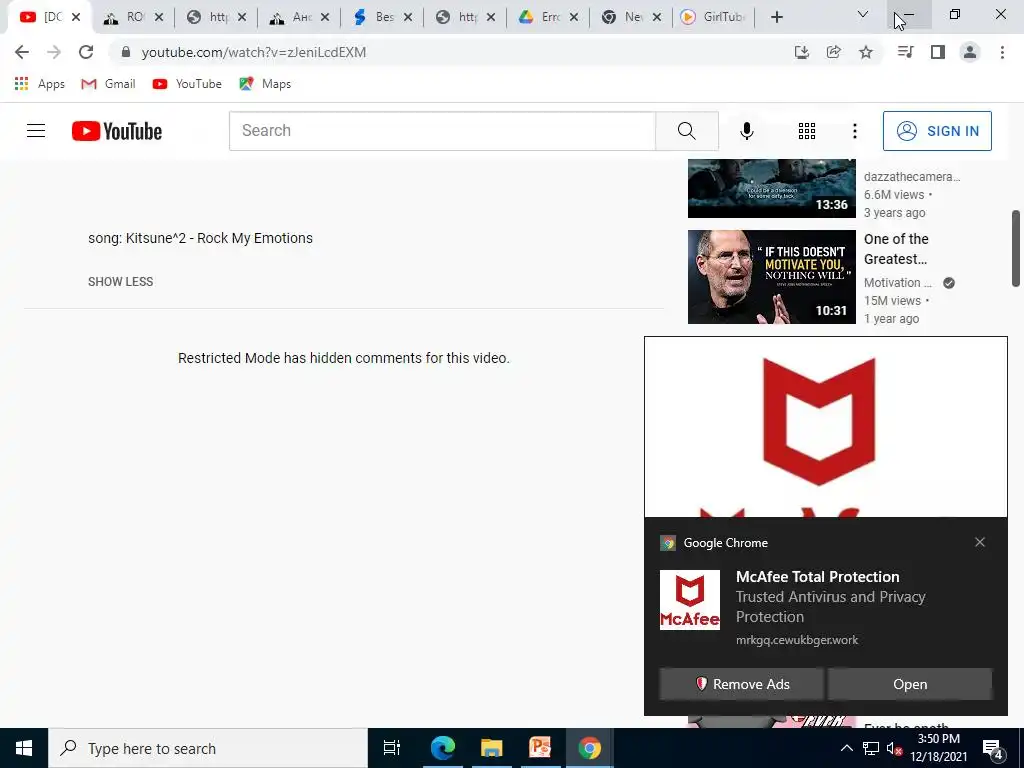
Task: Open Task View on the taskbar
Action: (x=392, y=748)
